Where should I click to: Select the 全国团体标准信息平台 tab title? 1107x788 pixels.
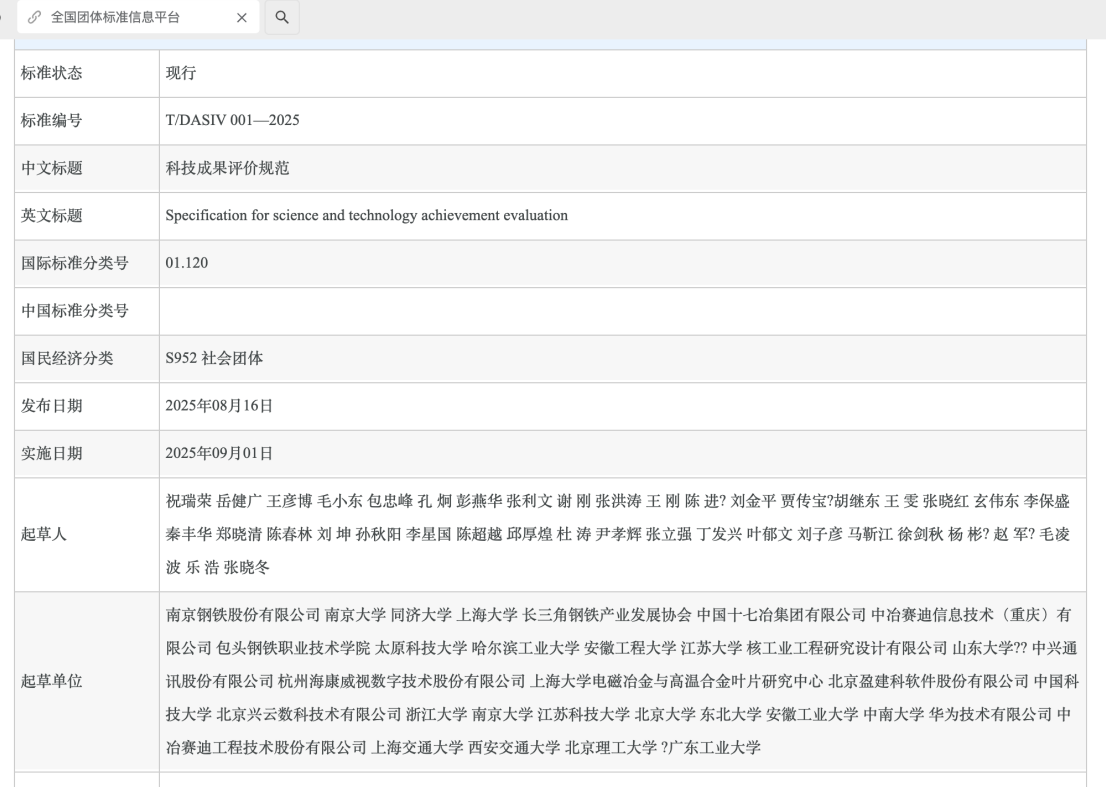115,17
